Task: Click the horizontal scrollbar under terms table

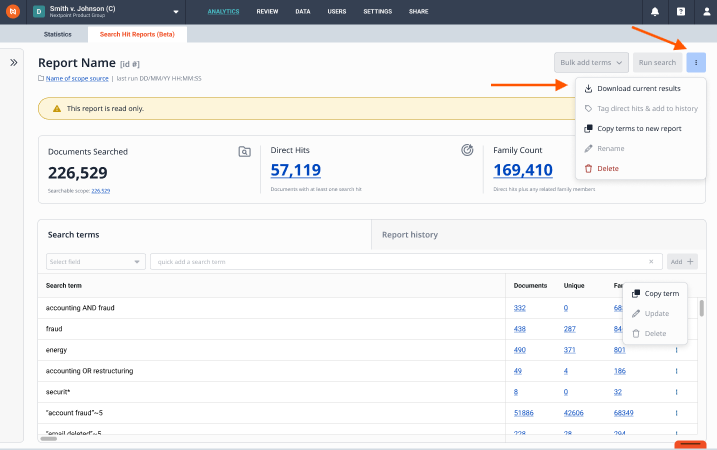Action: click(x=48, y=439)
